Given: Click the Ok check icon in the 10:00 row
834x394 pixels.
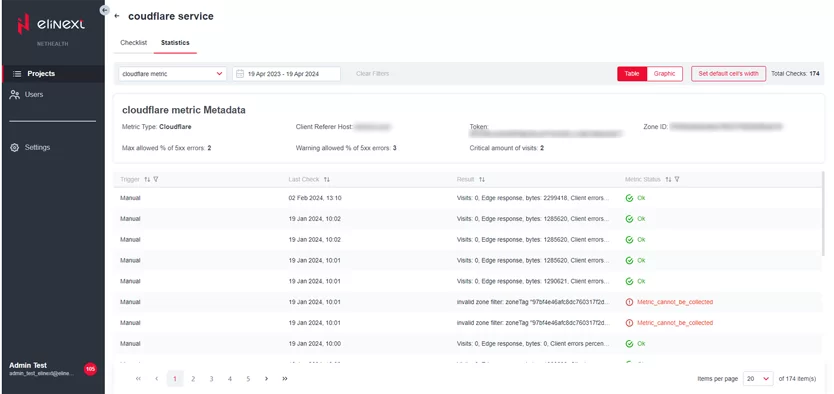Looking at the screenshot, I should [629, 344].
